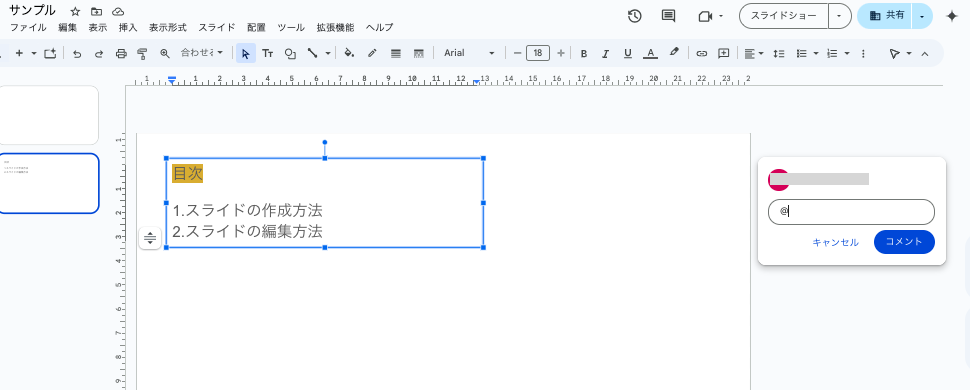The height and width of the screenshot is (390, 970).
Task: Toggle italic formatting
Action: (x=606, y=53)
